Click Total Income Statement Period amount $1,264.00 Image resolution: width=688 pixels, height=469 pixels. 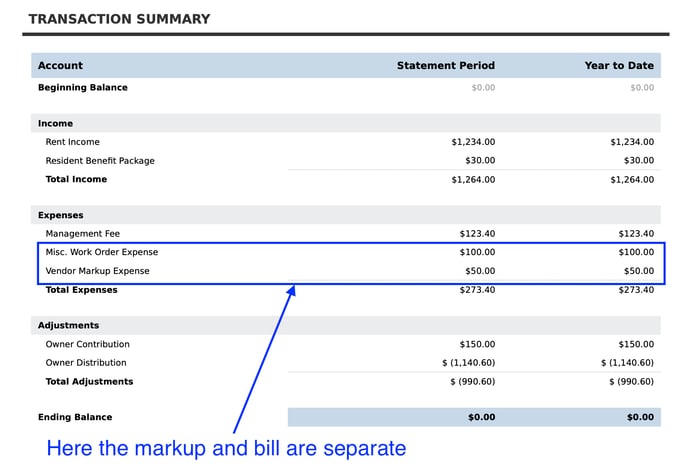[x=472, y=180]
